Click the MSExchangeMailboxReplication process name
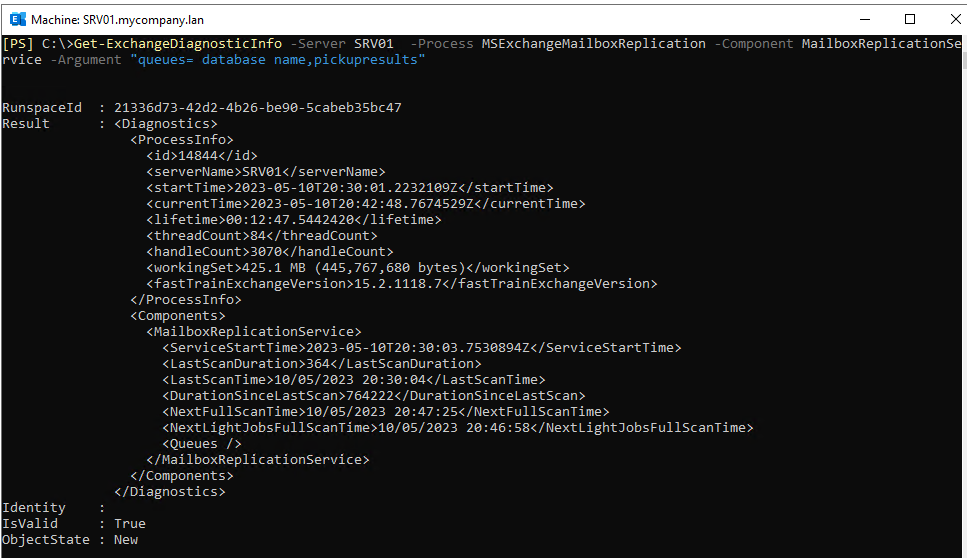Viewport: 967px width, 558px height. click(x=593, y=44)
